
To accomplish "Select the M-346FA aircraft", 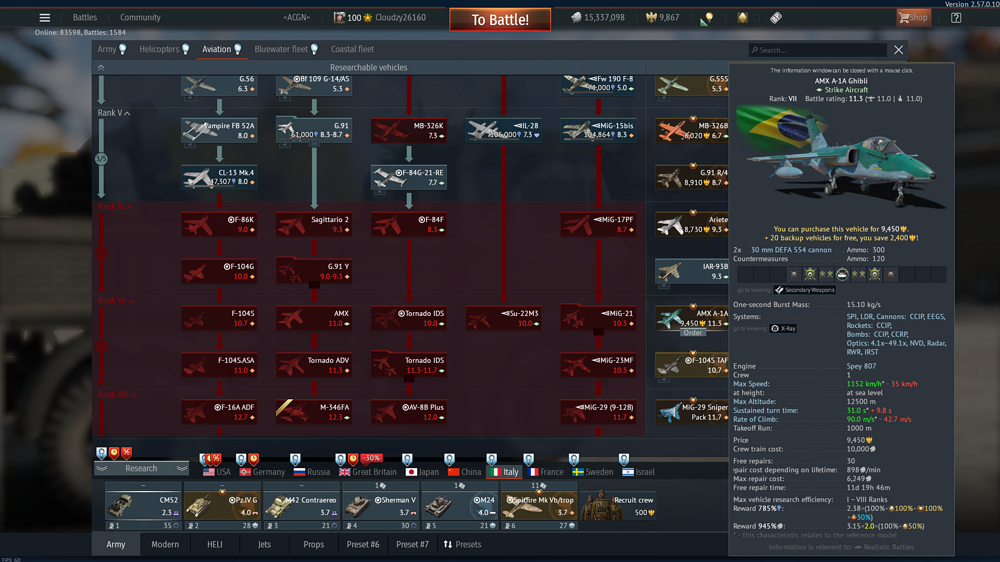I will click(x=314, y=412).
